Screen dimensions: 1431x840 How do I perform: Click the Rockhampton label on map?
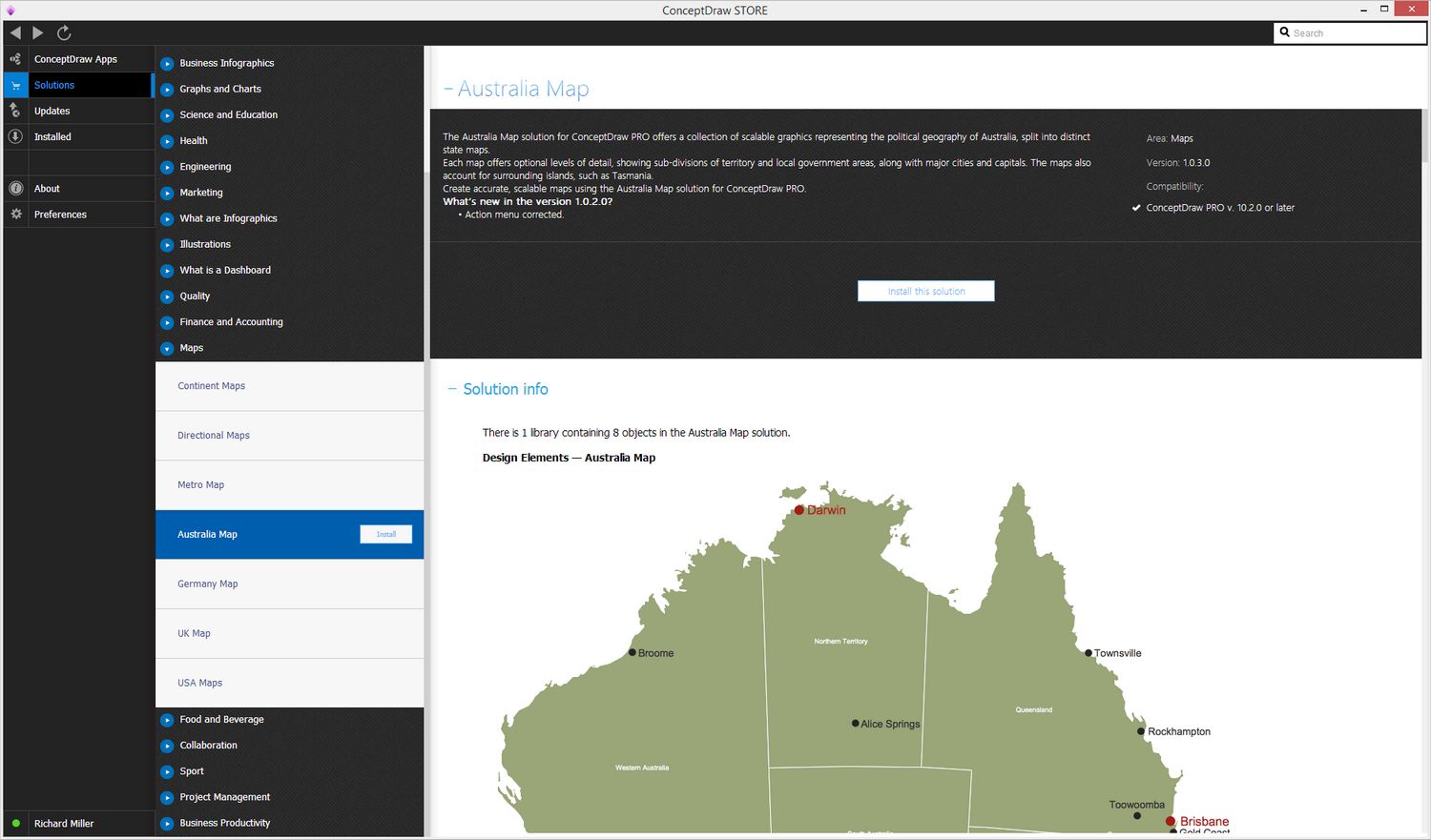coord(1179,731)
